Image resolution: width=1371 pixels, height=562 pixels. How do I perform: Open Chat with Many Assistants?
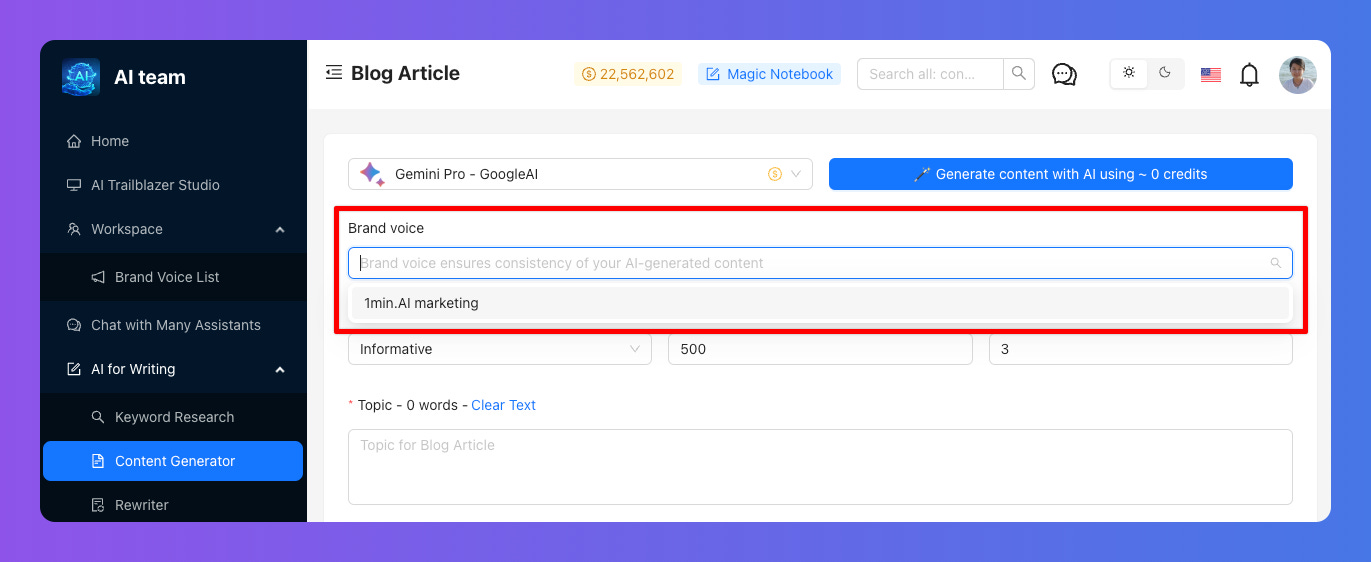(174, 325)
